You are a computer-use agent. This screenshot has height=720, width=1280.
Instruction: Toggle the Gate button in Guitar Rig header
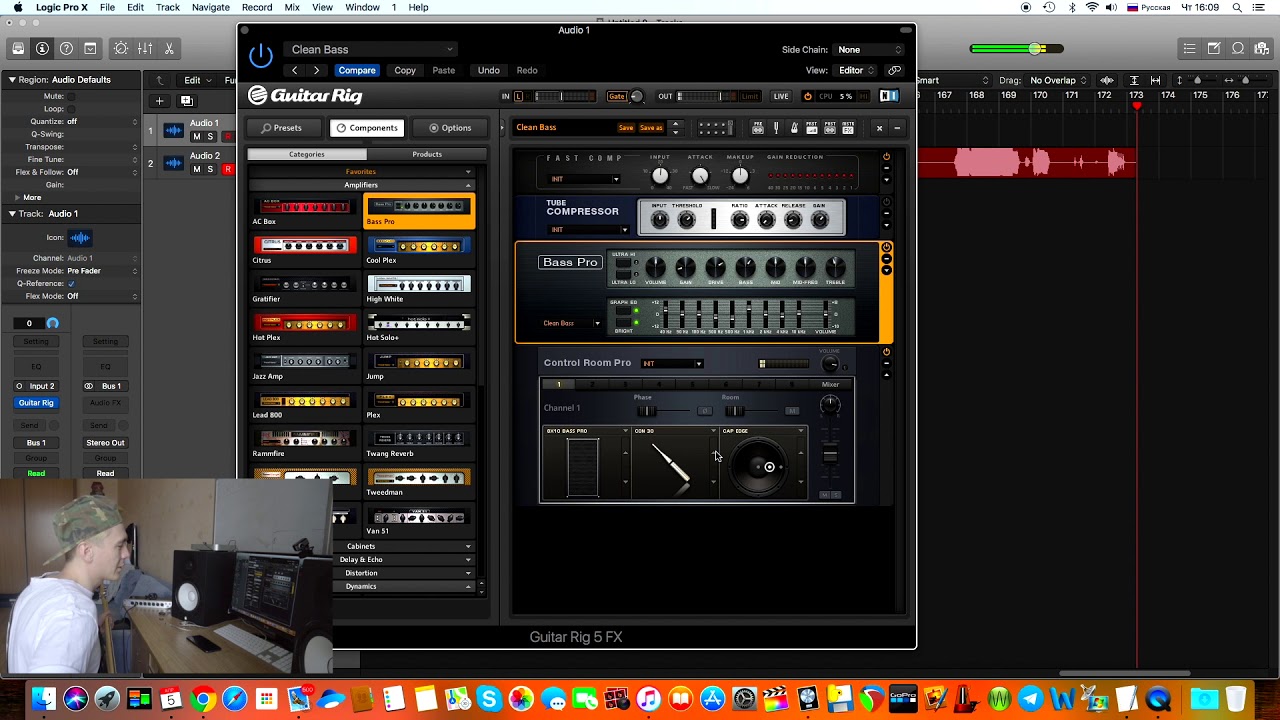[x=616, y=96]
